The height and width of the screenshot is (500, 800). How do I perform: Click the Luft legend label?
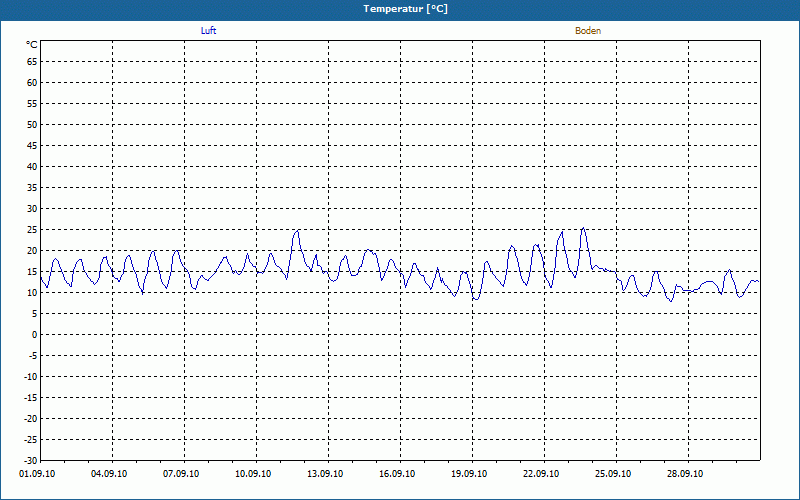(x=208, y=31)
